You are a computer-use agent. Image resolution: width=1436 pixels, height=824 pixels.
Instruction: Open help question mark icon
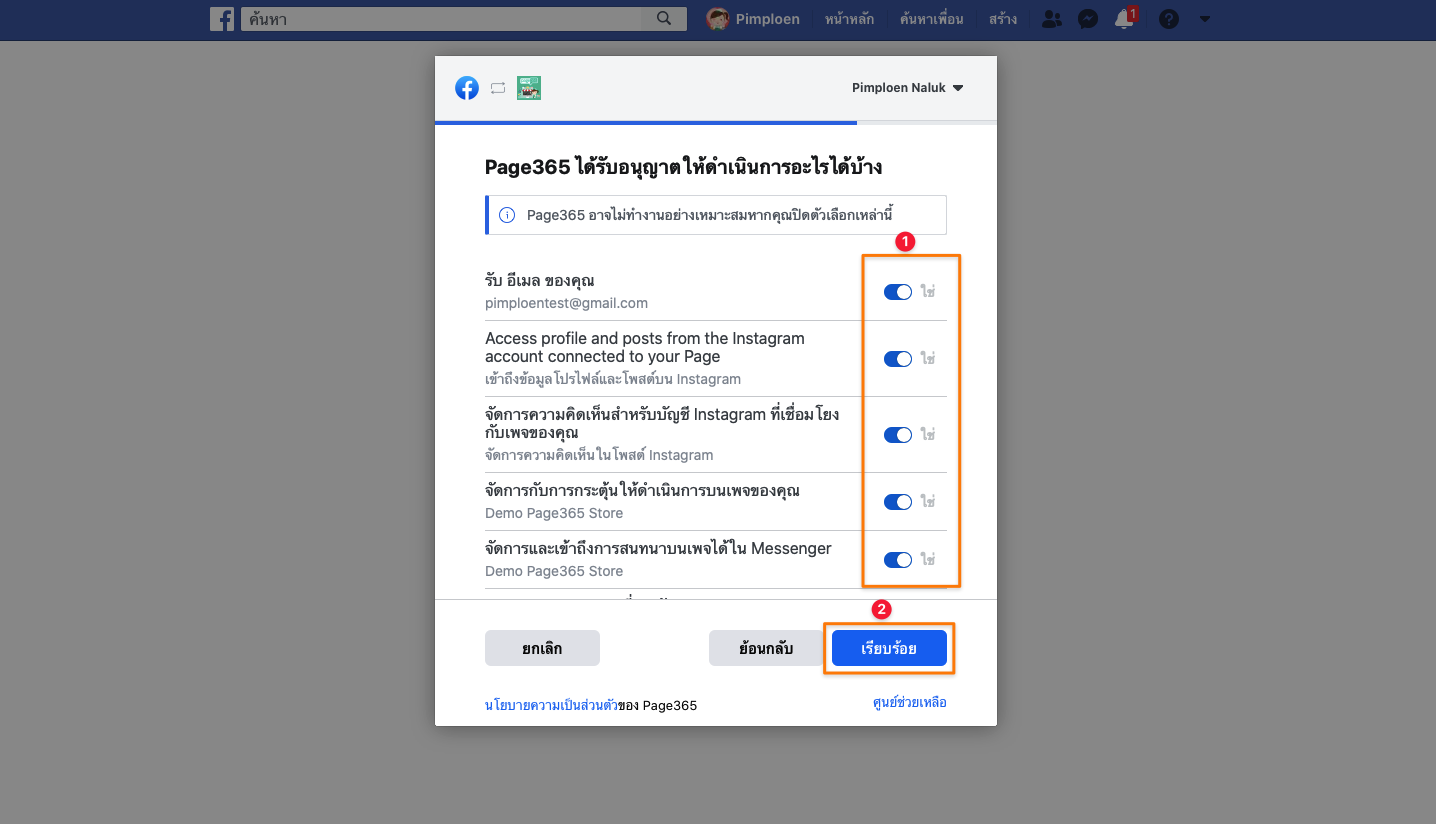coord(1168,19)
